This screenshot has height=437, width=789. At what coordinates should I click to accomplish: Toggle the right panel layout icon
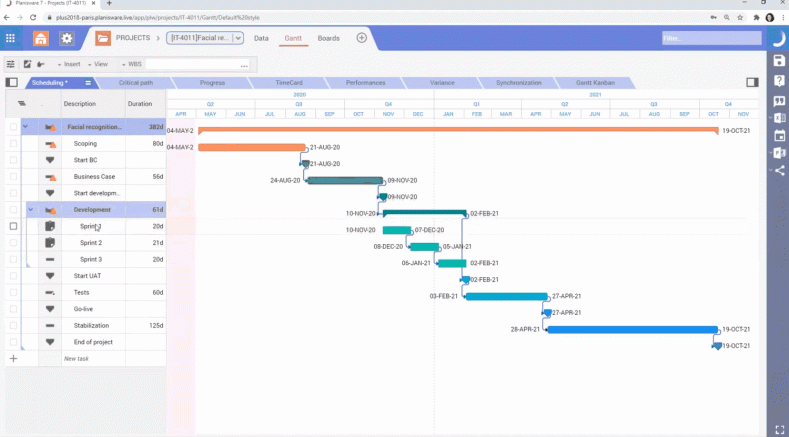[x=752, y=82]
